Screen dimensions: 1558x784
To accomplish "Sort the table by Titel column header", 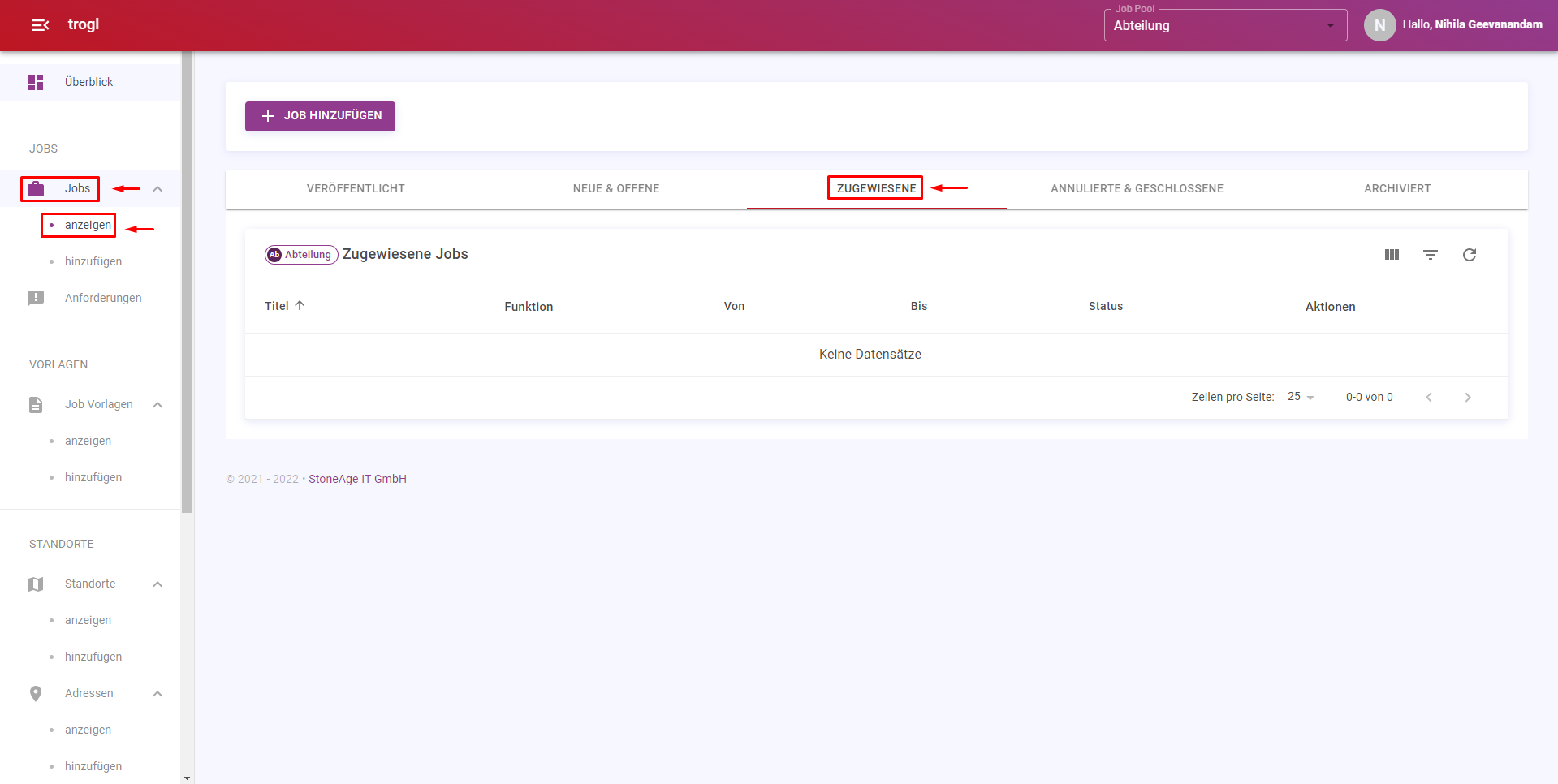I will [x=277, y=306].
